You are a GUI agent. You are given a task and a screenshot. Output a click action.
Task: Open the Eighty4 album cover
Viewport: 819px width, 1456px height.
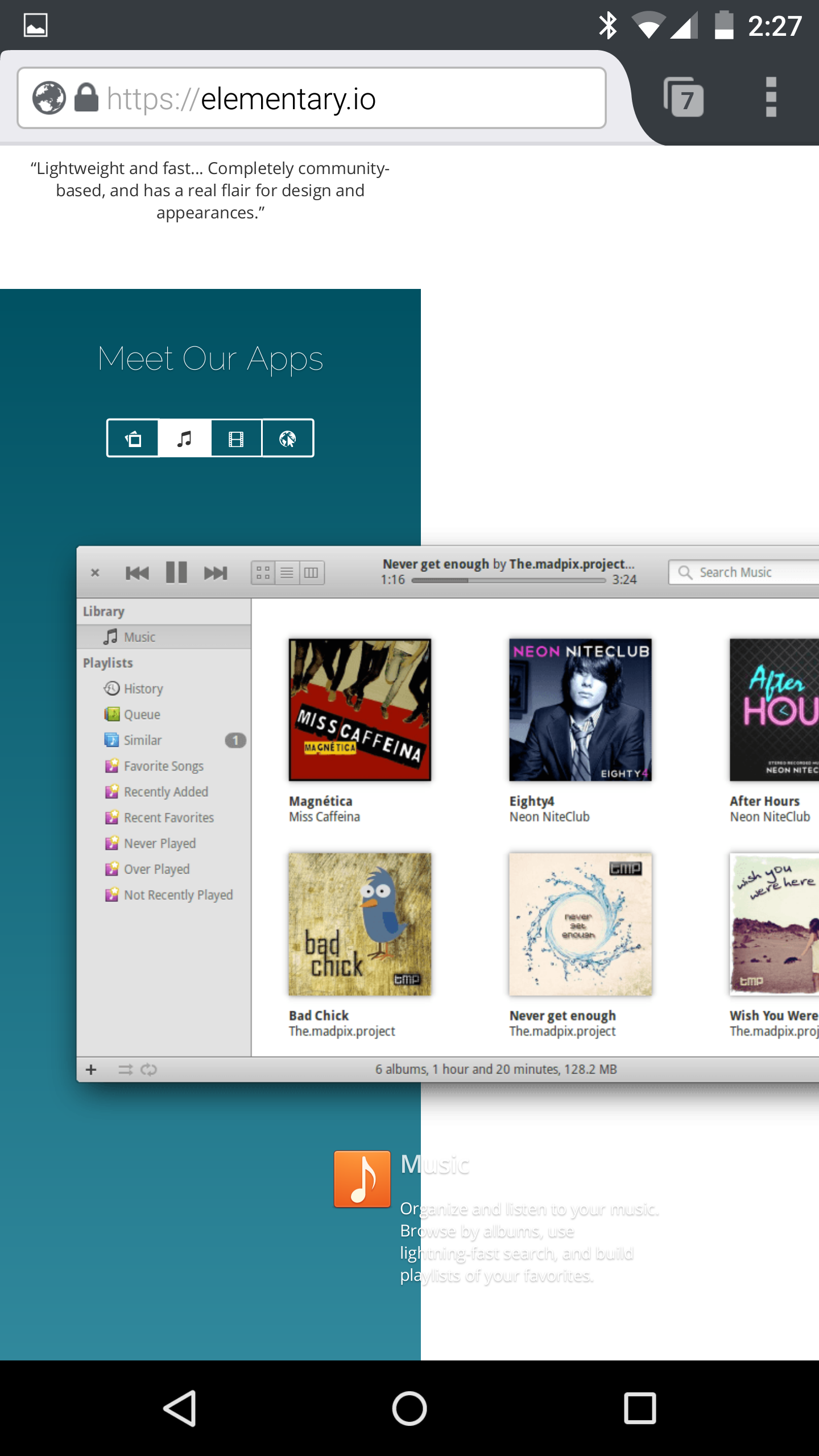pos(581,710)
